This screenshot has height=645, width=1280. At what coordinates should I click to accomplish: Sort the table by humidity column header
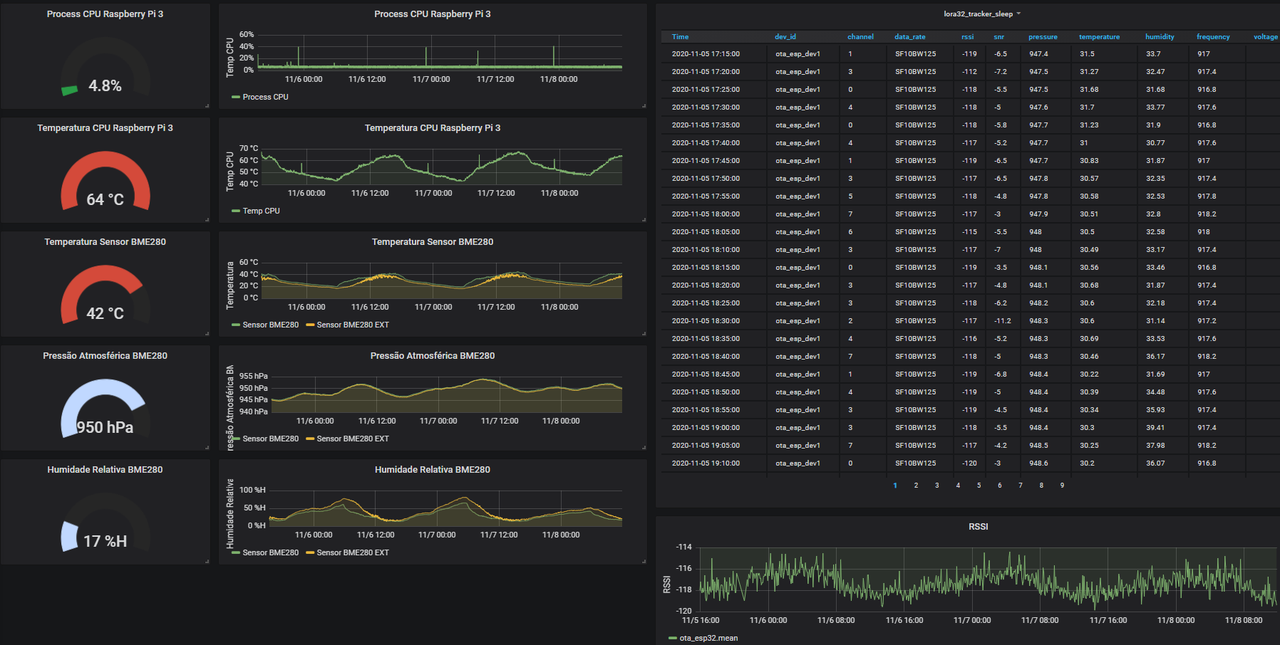pyautogui.click(x=1160, y=37)
